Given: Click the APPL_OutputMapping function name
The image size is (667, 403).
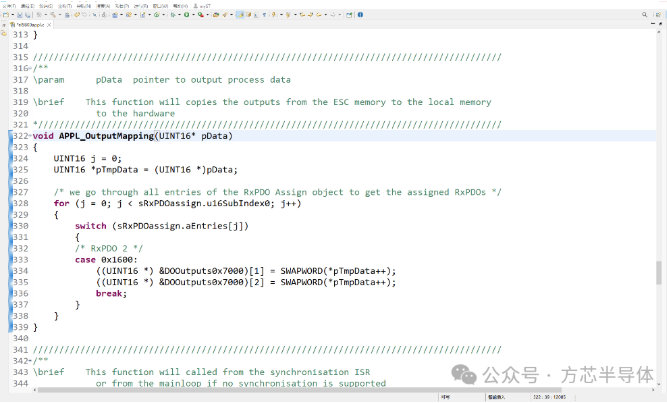Looking at the screenshot, I should (106, 136).
